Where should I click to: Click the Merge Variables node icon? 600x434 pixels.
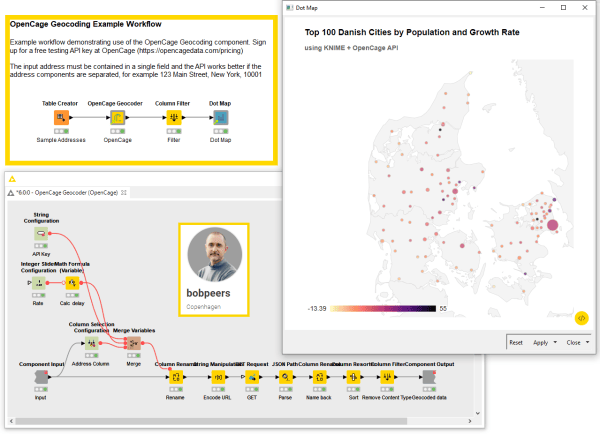tap(134, 343)
